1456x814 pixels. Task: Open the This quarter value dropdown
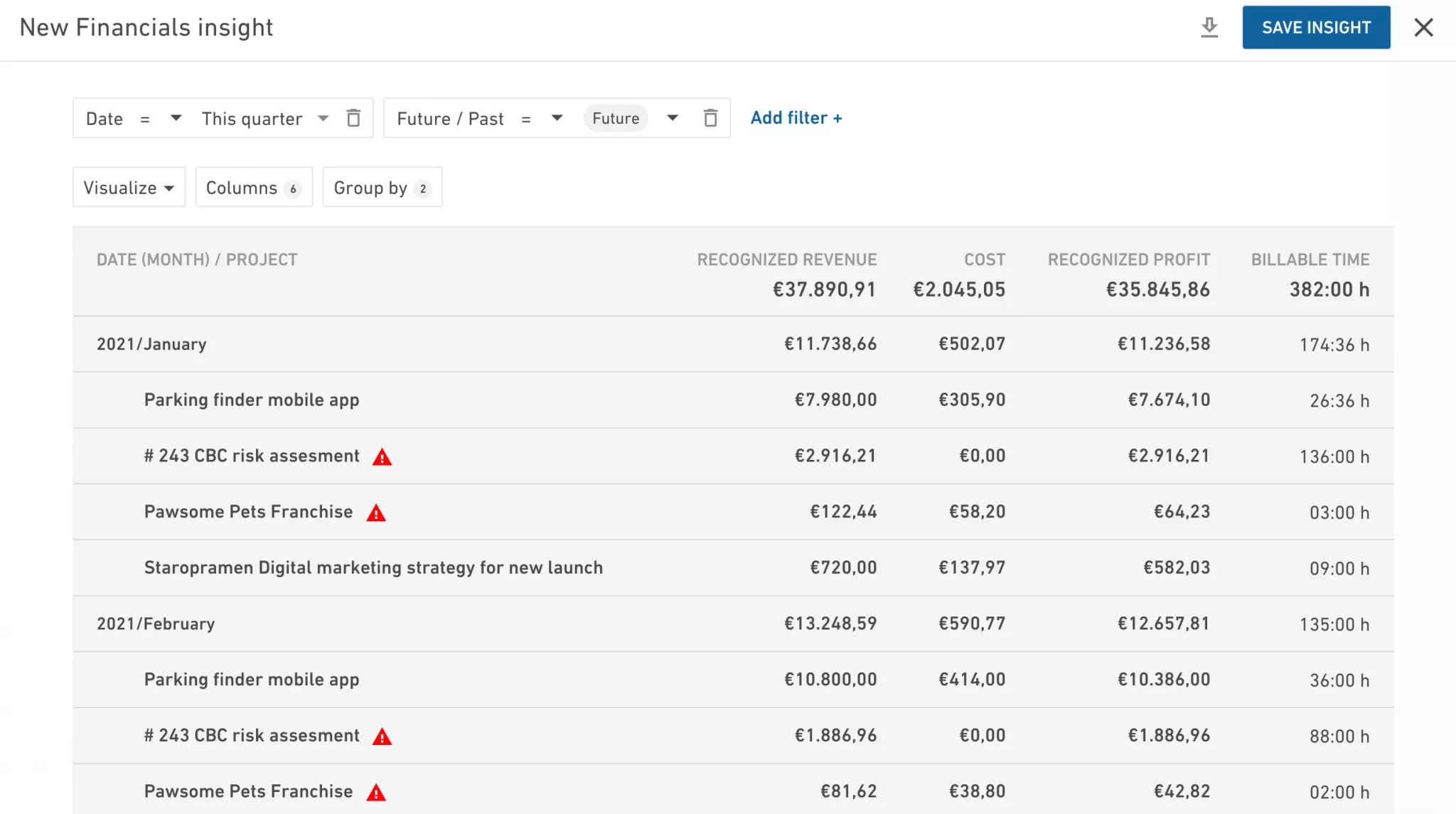point(323,118)
